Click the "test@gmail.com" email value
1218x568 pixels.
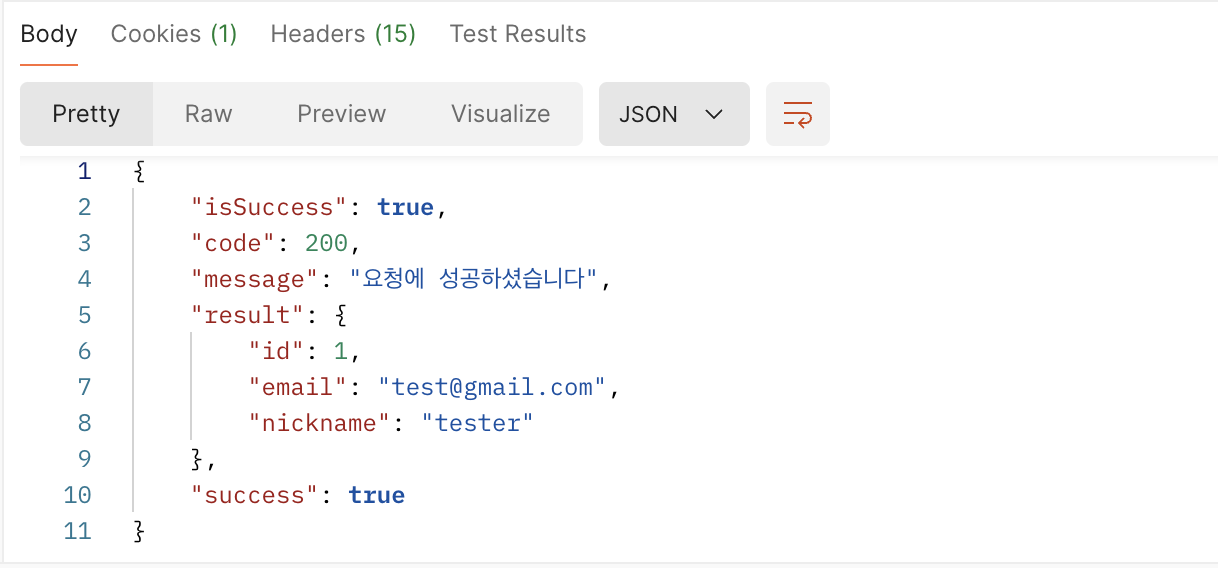click(x=492, y=387)
